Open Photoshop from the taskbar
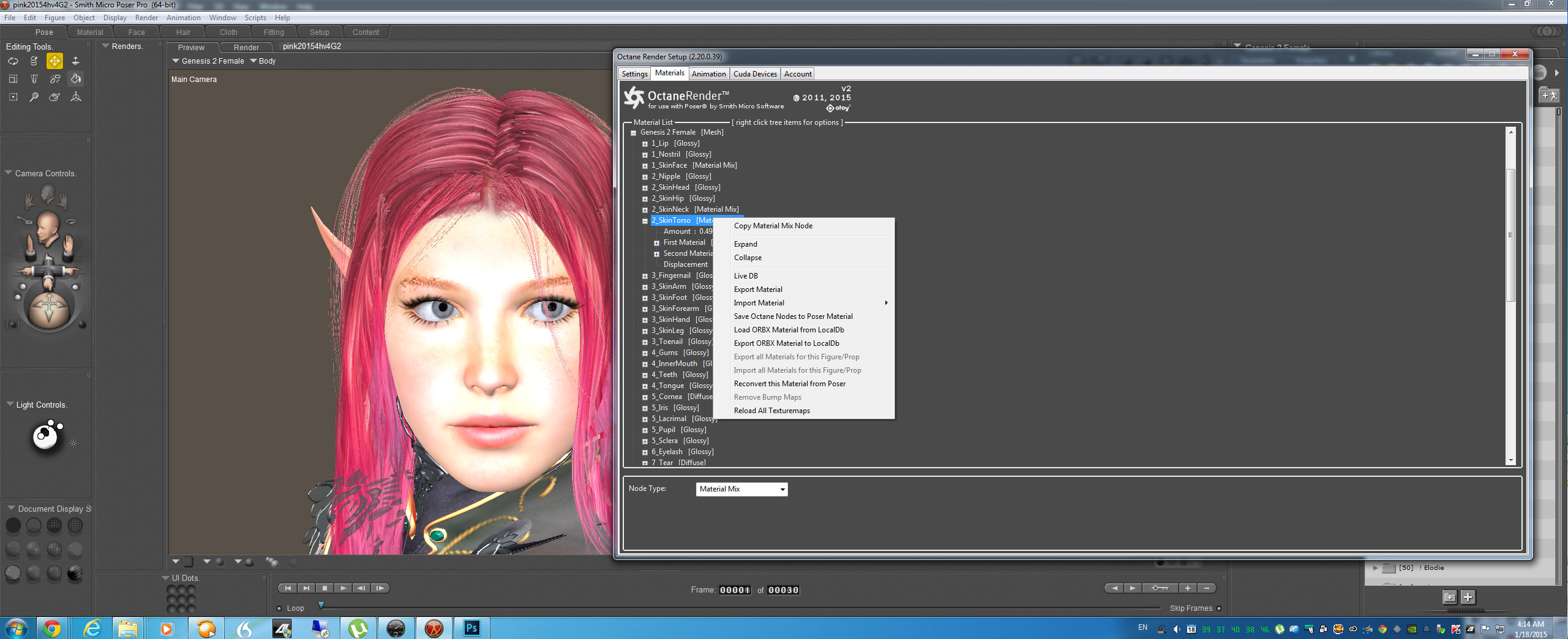 471,628
